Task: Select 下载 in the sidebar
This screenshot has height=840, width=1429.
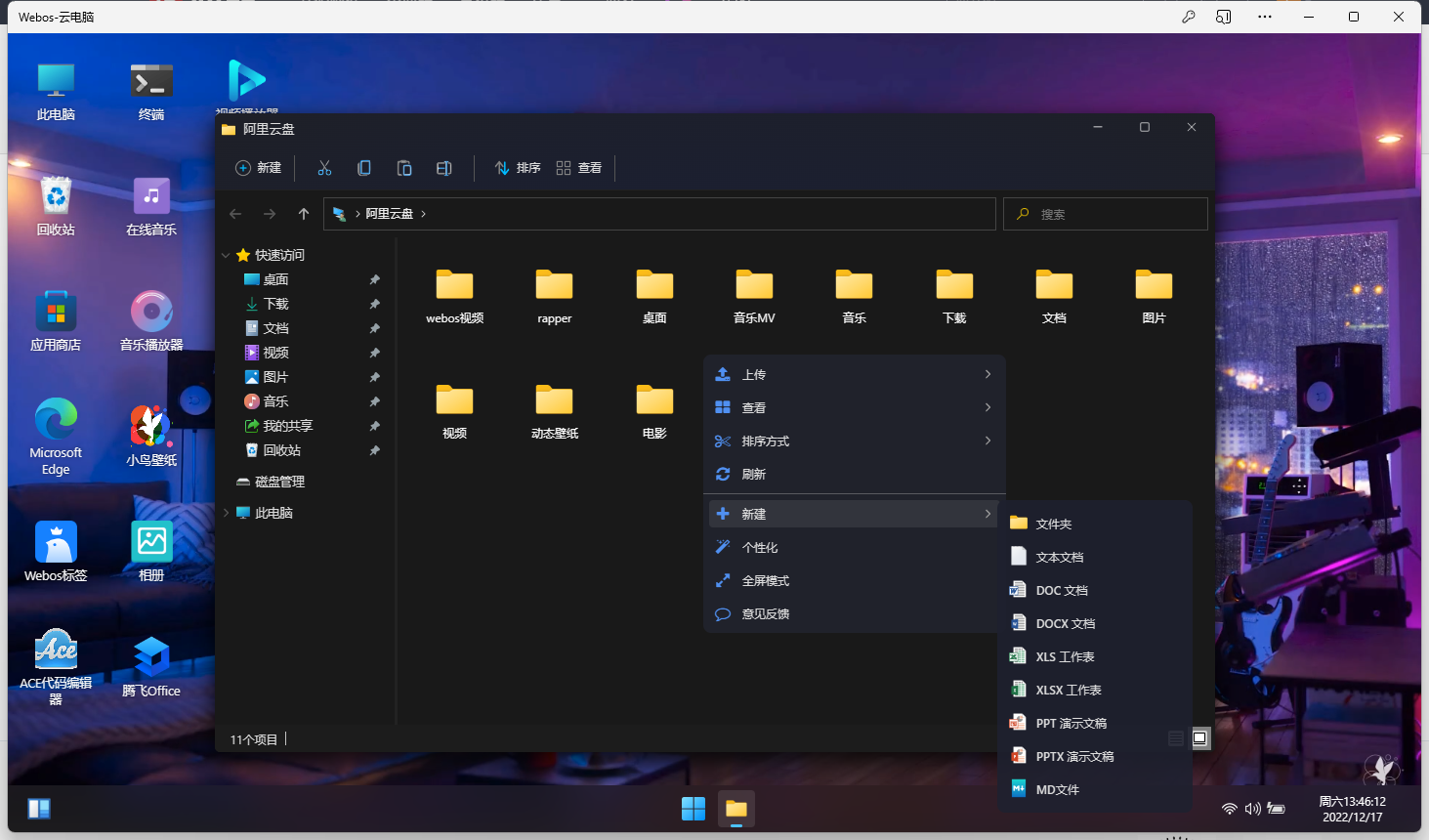Action: click(x=276, y=304)
